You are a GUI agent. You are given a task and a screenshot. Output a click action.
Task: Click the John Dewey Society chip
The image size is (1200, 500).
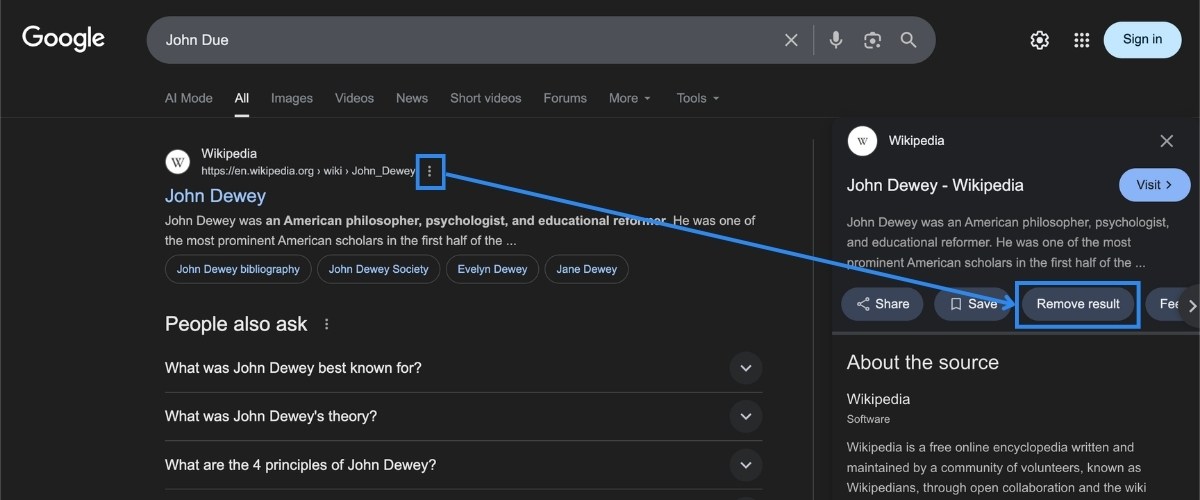coord(378,269)
